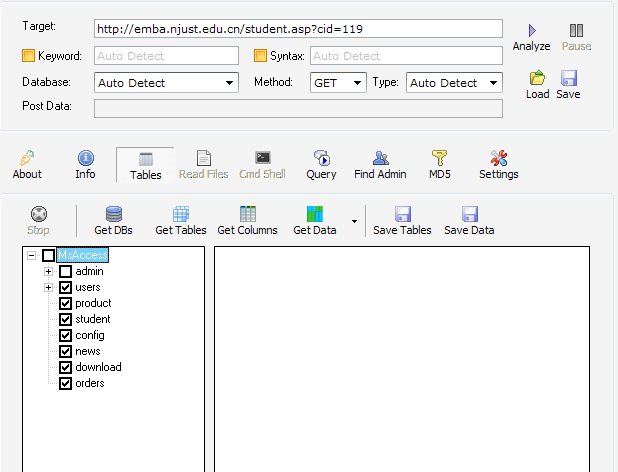618x472 pixels.
Task: Select the config table label
Action: [x=90, y=335]
